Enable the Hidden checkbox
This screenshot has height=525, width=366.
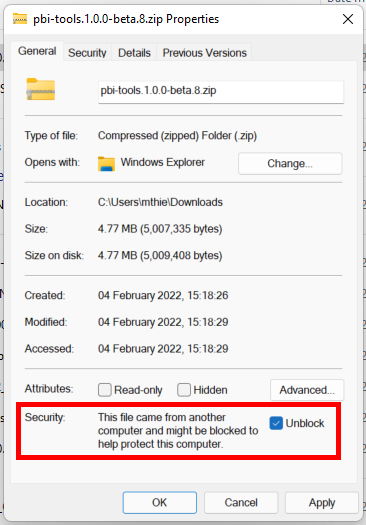coord(184,390)
